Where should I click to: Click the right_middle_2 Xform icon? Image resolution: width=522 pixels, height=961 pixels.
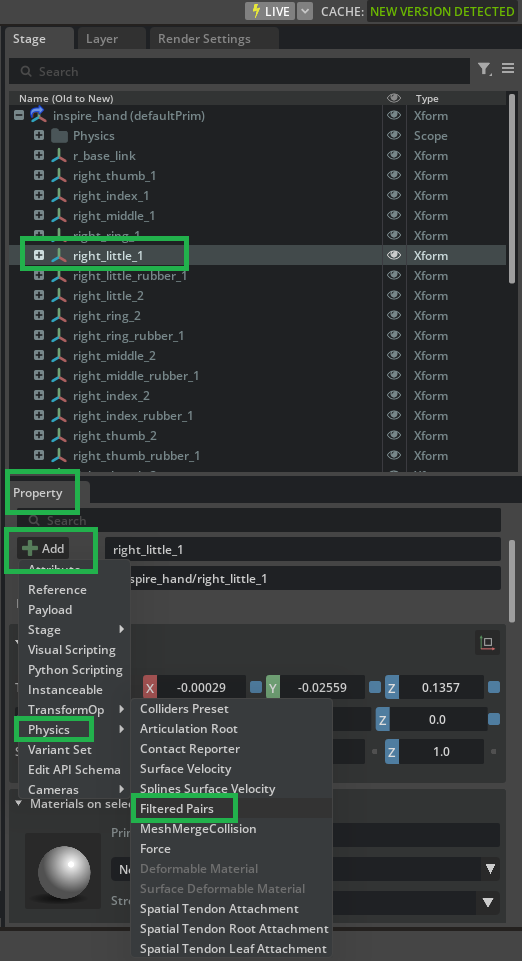[x=59, y=355]
